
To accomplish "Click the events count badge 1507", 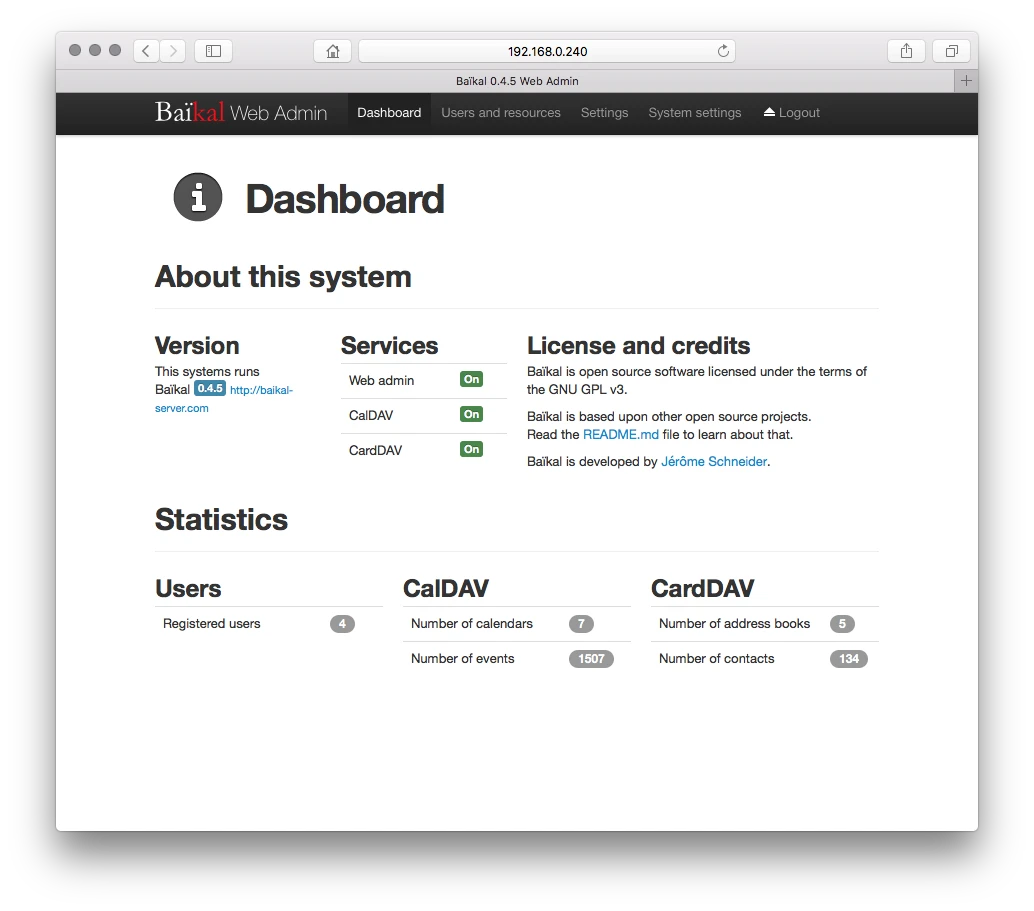I will pyautogui.click(x=591, y=659).
